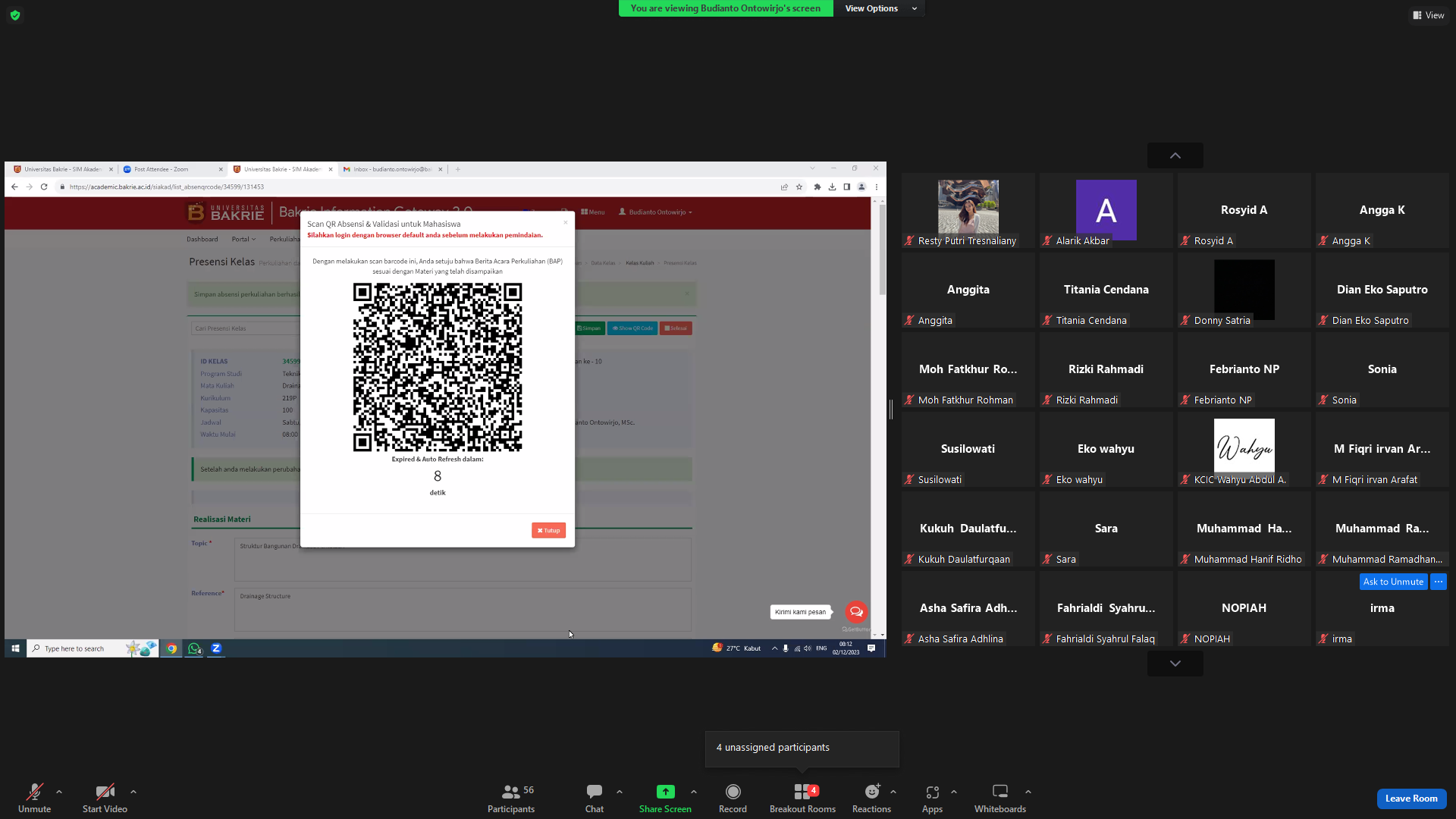Open Chrome three-dot menu
Image resolution: width=1456 pixels, height=819 pixels.
(x=877, y=187)
